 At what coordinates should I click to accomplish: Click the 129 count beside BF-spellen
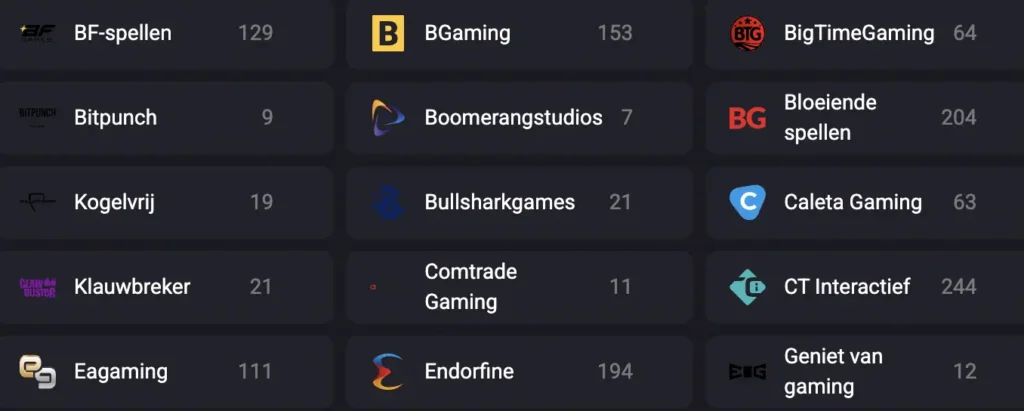[255, 33]
